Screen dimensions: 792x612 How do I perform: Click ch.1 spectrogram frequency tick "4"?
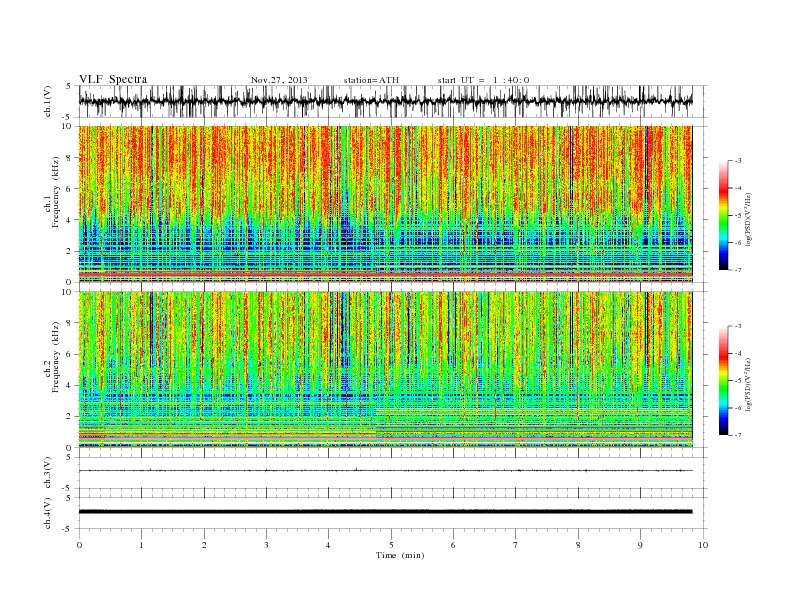click(x=70, y=220)
